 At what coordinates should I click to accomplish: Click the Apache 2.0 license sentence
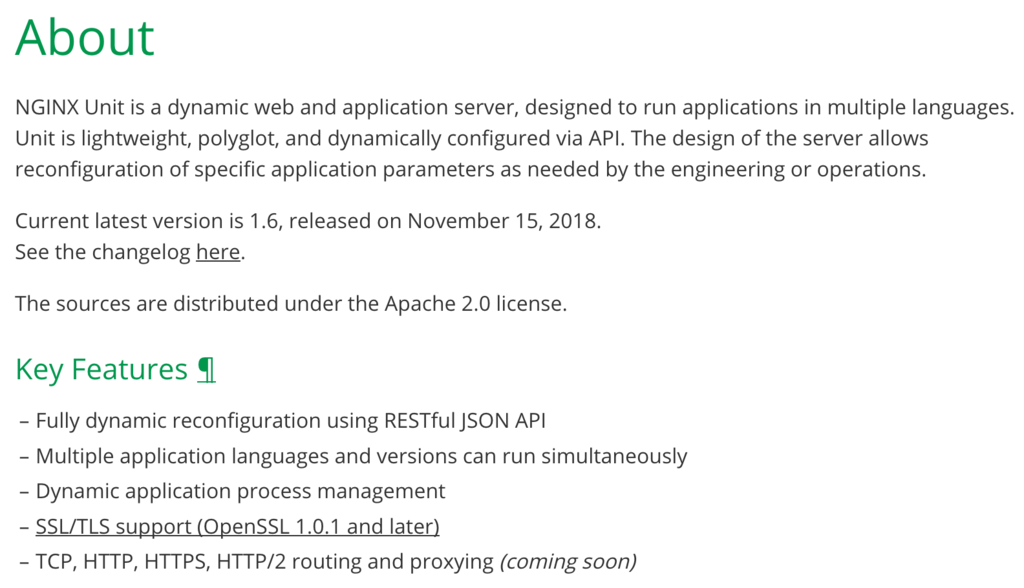coord(291,304)
